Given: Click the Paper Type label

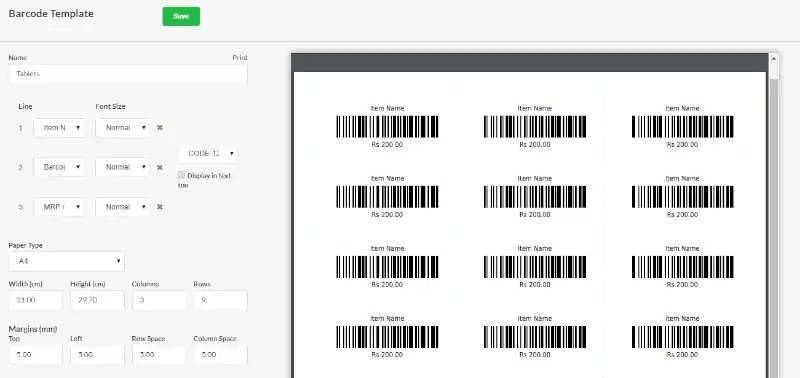Looking at the screenshot, I should coord(26,245).
